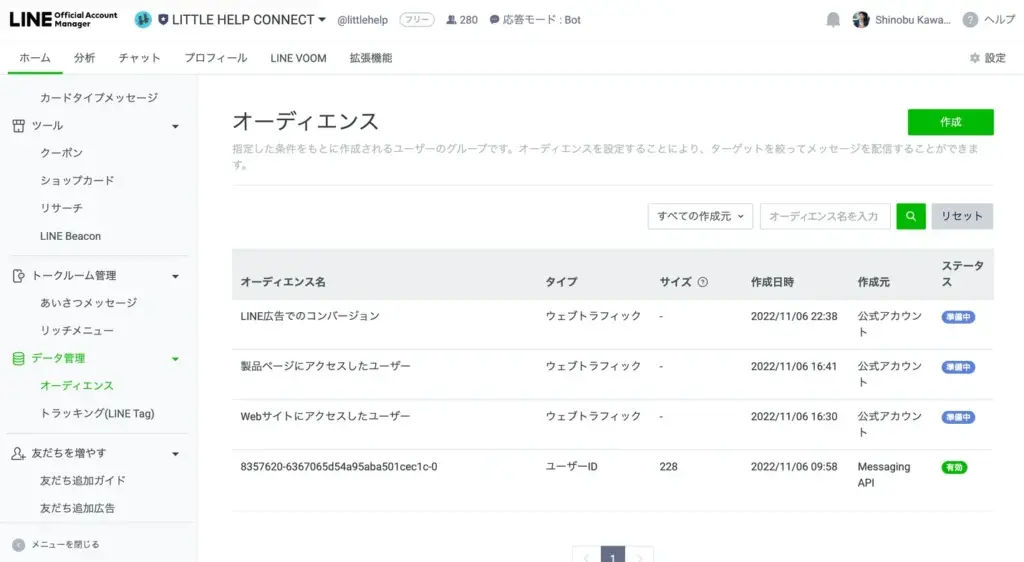Open settings via the gear icon
Viewport: 1024px width, 562px height.
pyautogui.click(x=975, y=58)
